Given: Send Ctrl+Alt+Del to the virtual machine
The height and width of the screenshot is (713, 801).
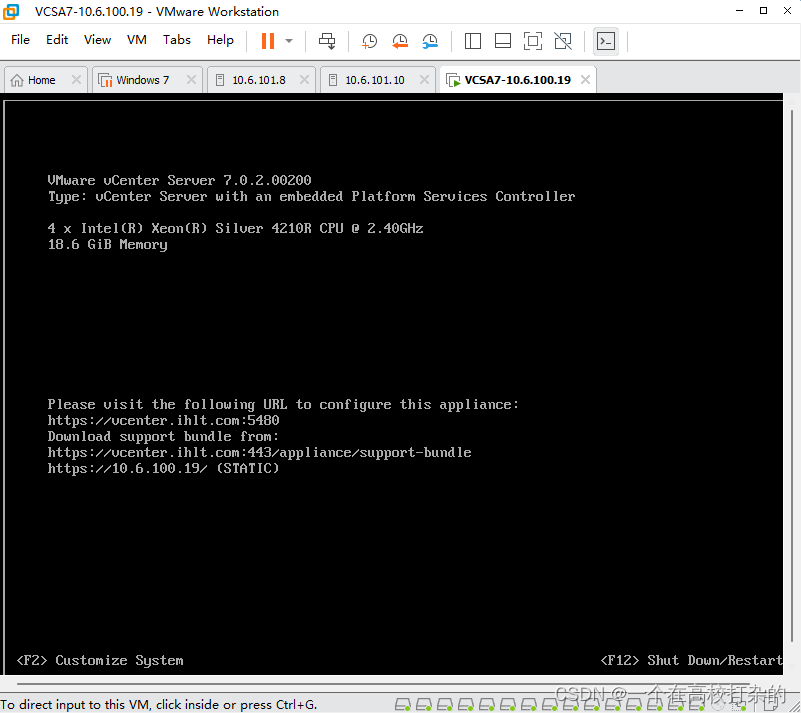Looking at the screenshot, I should (x=327, y=41).
